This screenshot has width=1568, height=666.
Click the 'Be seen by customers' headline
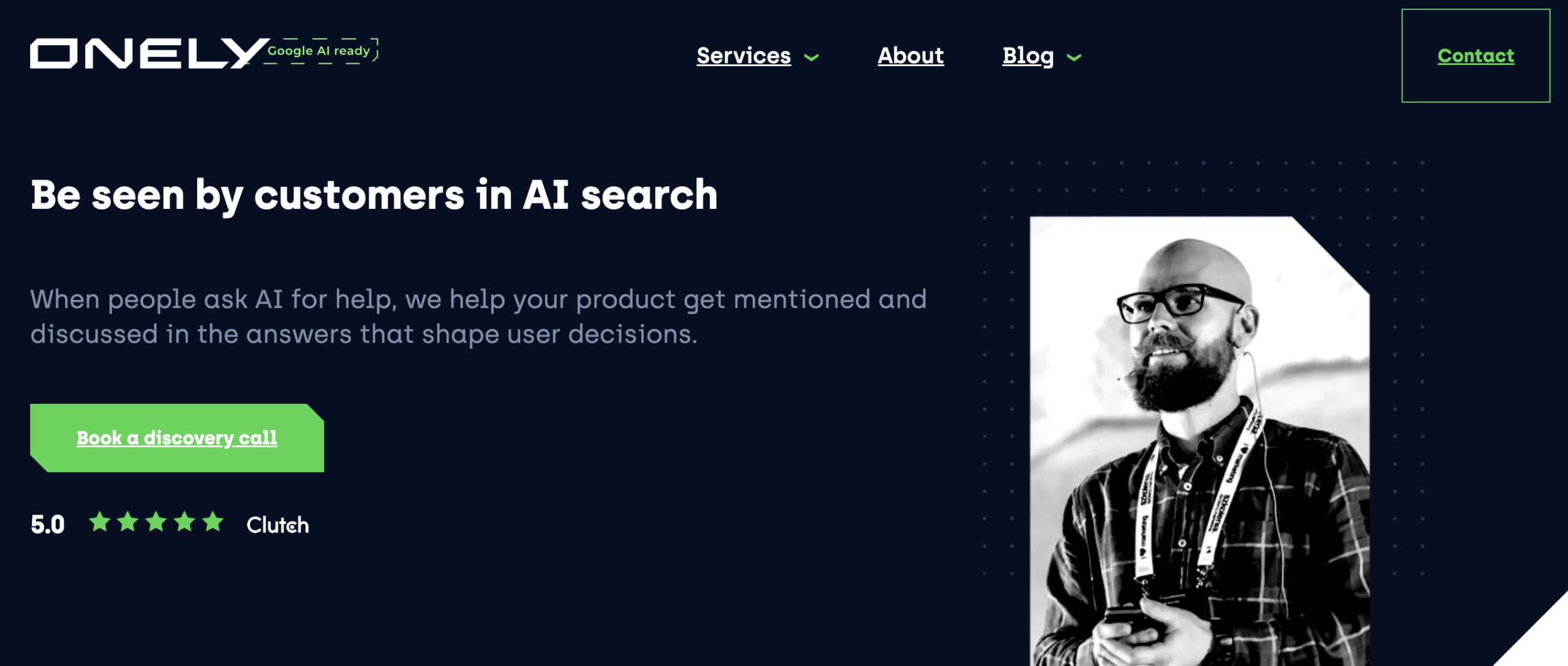[374, 195]
